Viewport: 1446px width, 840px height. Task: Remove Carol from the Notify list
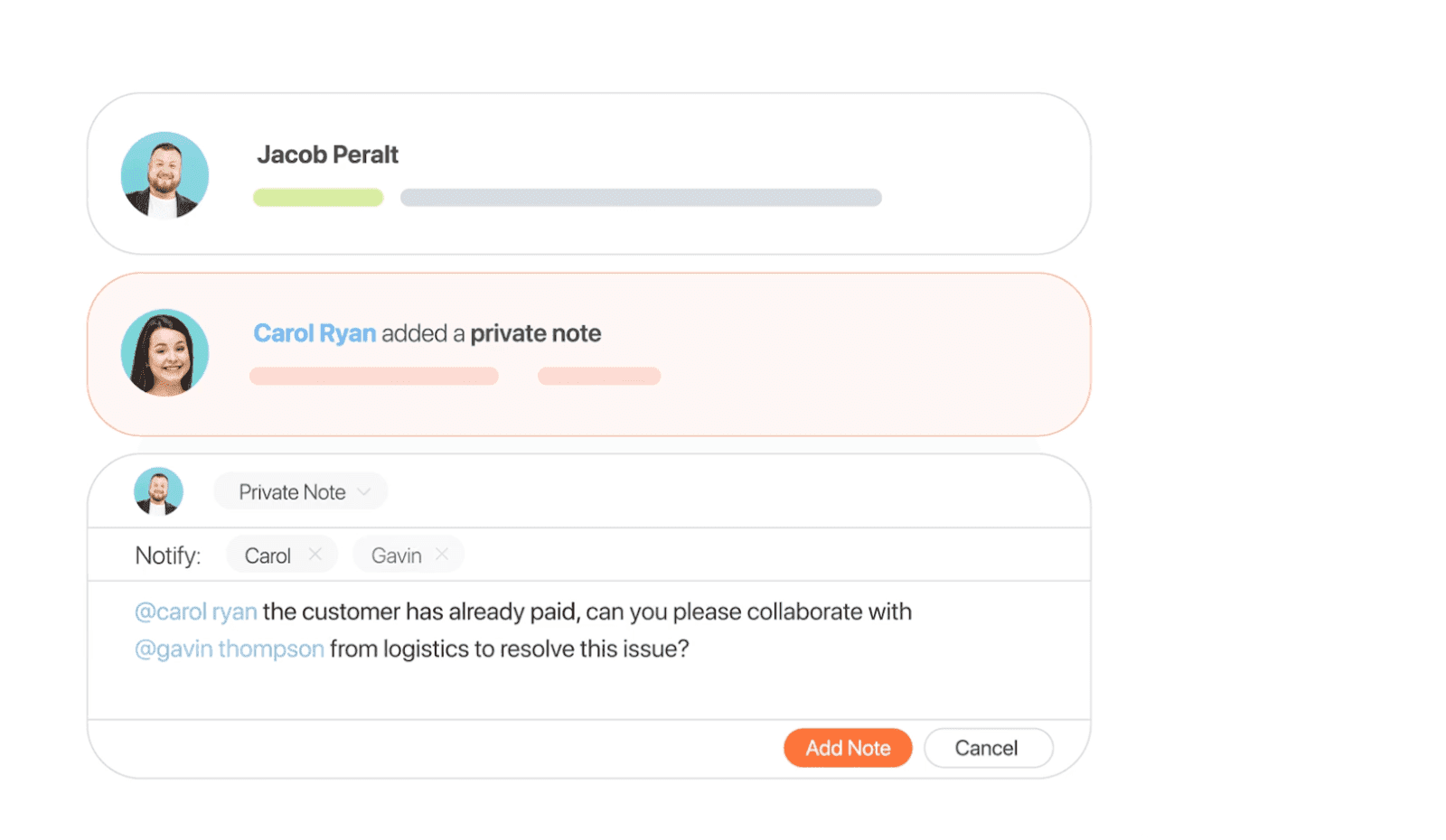[315, 555]
